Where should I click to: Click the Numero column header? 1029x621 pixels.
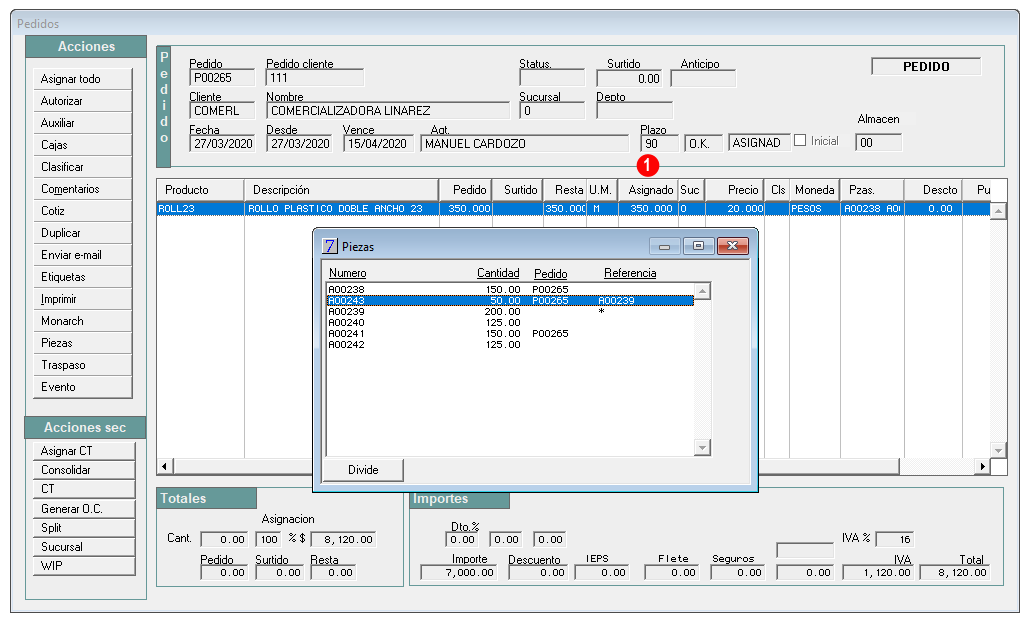(348, 273)
